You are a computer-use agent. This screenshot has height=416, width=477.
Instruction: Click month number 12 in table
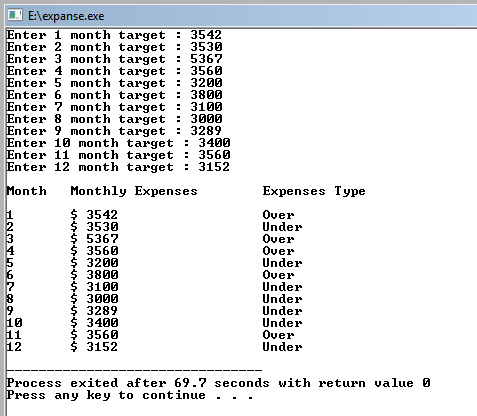click(14, 347)
